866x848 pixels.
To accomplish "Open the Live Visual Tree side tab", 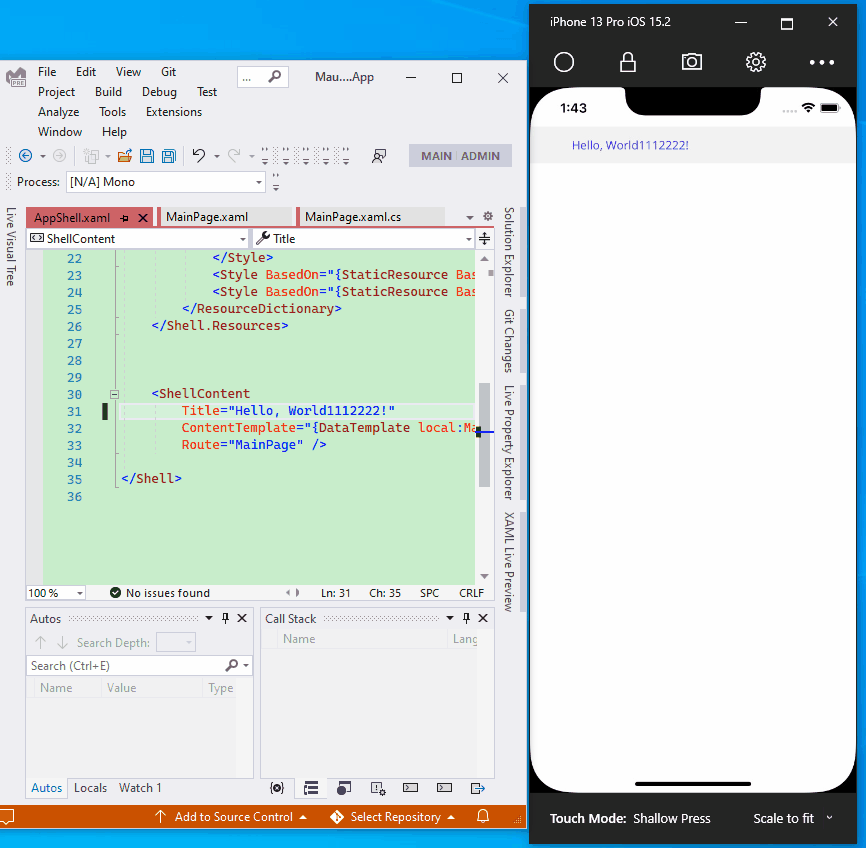I will 10,246.
